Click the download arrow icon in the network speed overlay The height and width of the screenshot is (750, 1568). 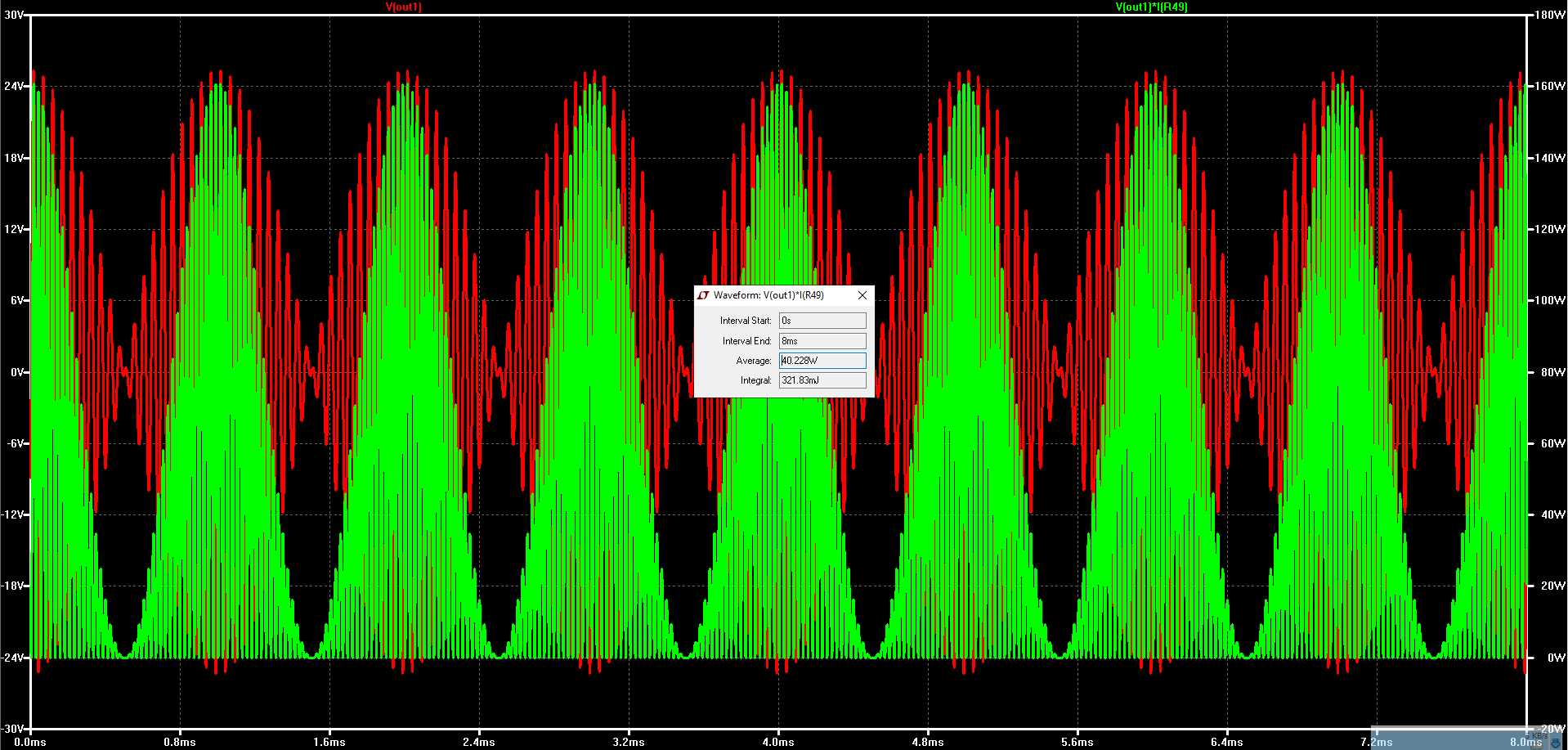1555,743
